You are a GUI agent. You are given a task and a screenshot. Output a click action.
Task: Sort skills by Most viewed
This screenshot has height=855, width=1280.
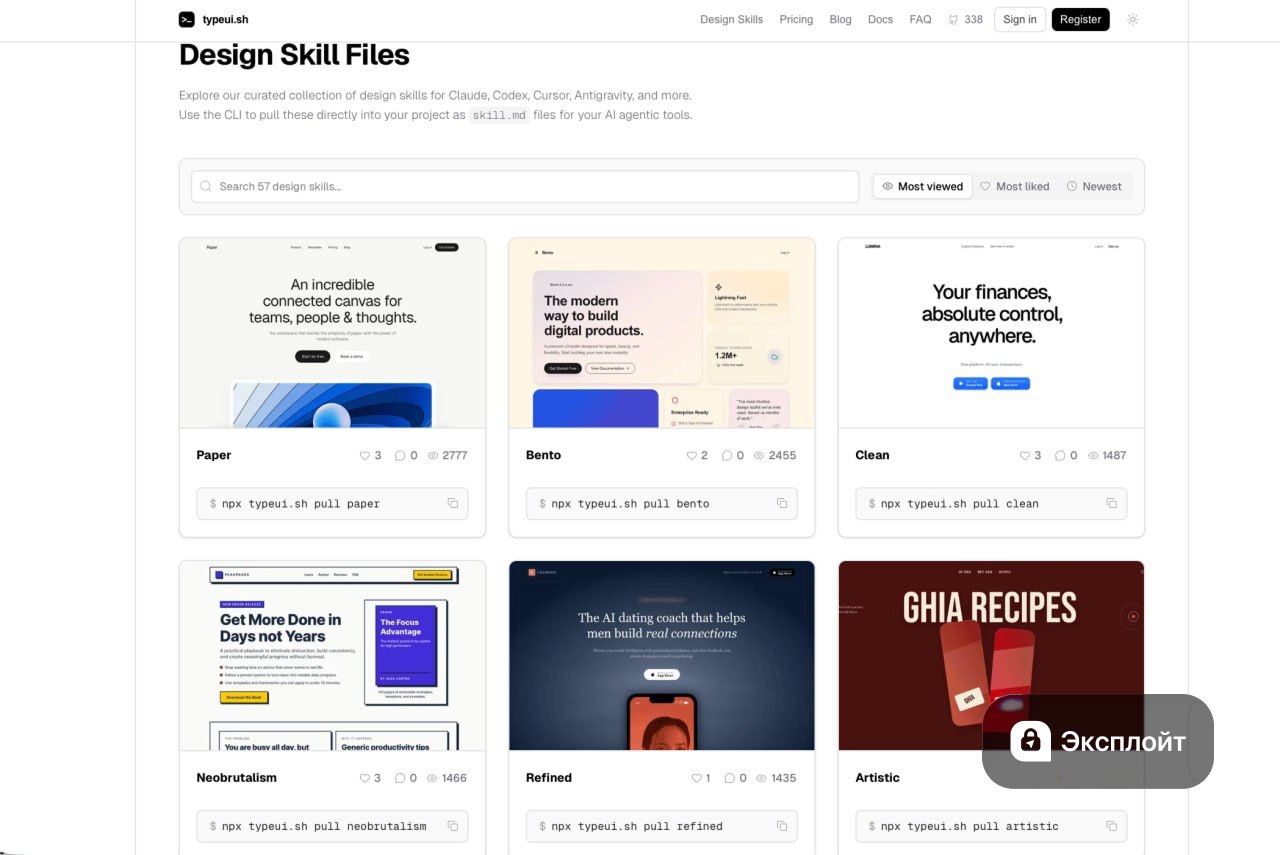[x=922, y=186]
